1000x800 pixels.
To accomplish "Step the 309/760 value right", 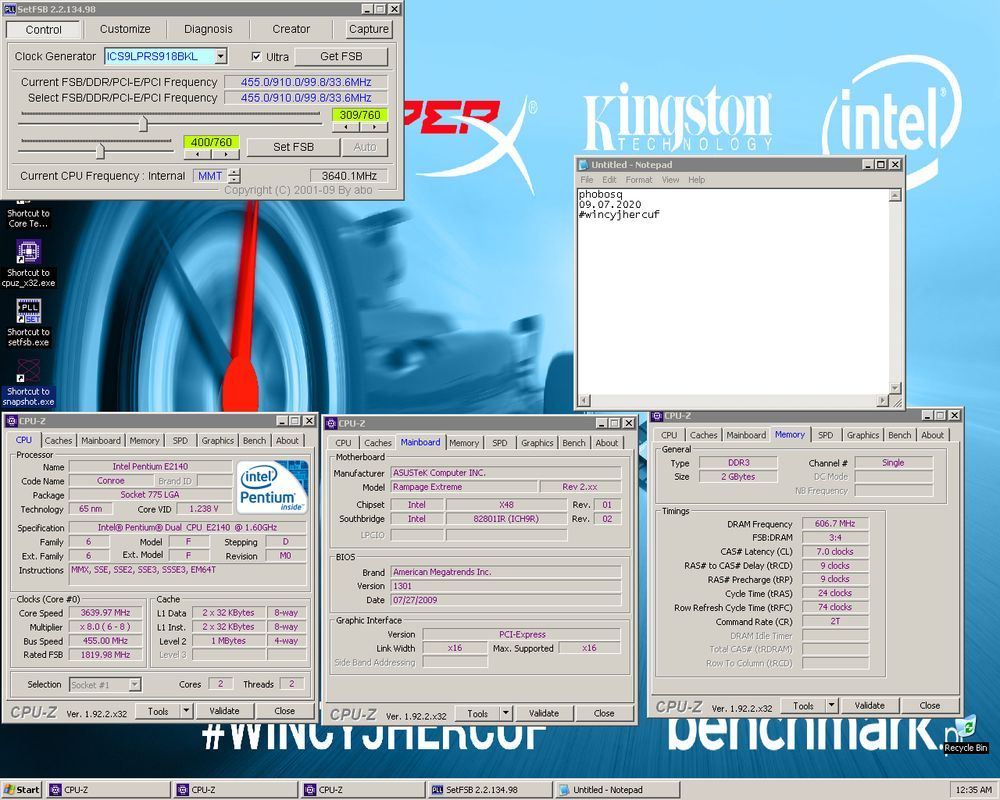I will [374, 127].
